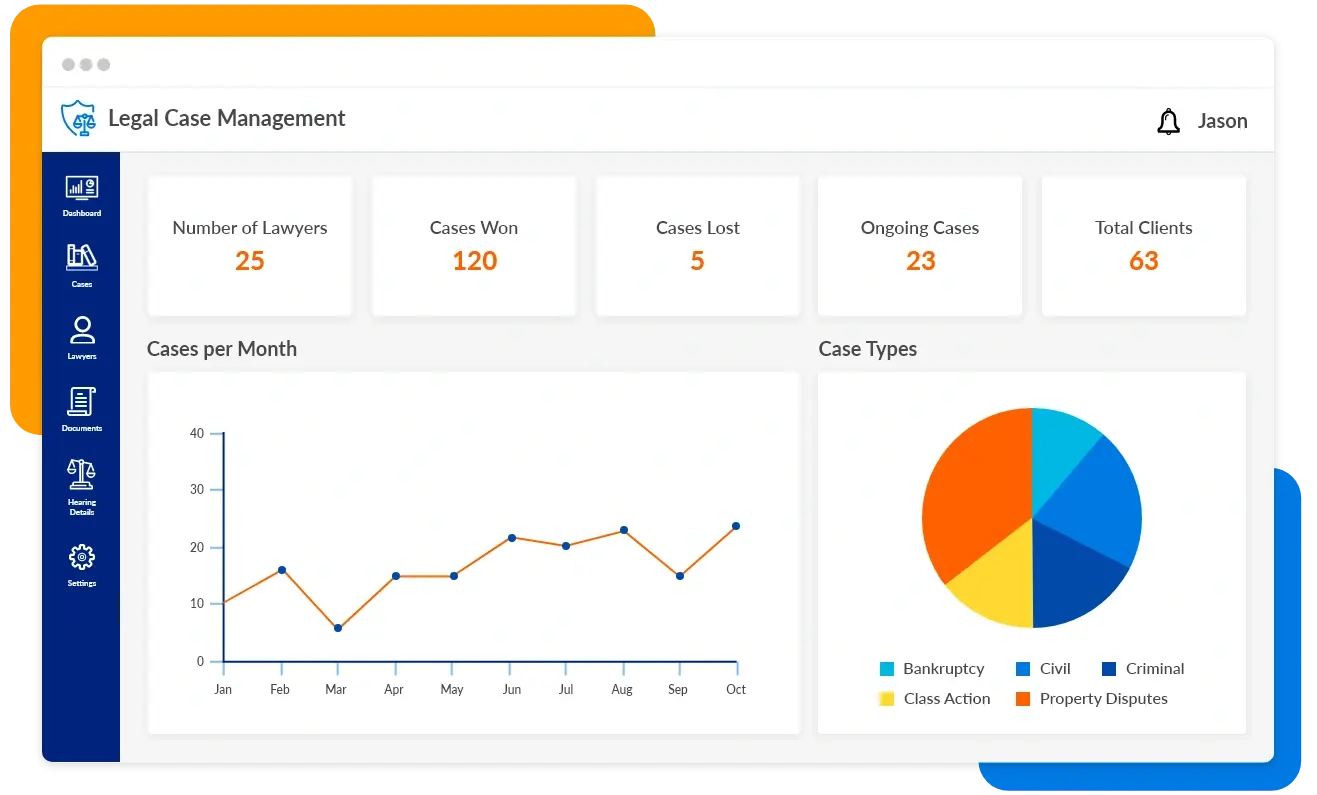Viewport: 1317px width, 795px height.
Task: Expand the Total Clients card
Action: pyautogui.click(x=1143, y=246)
